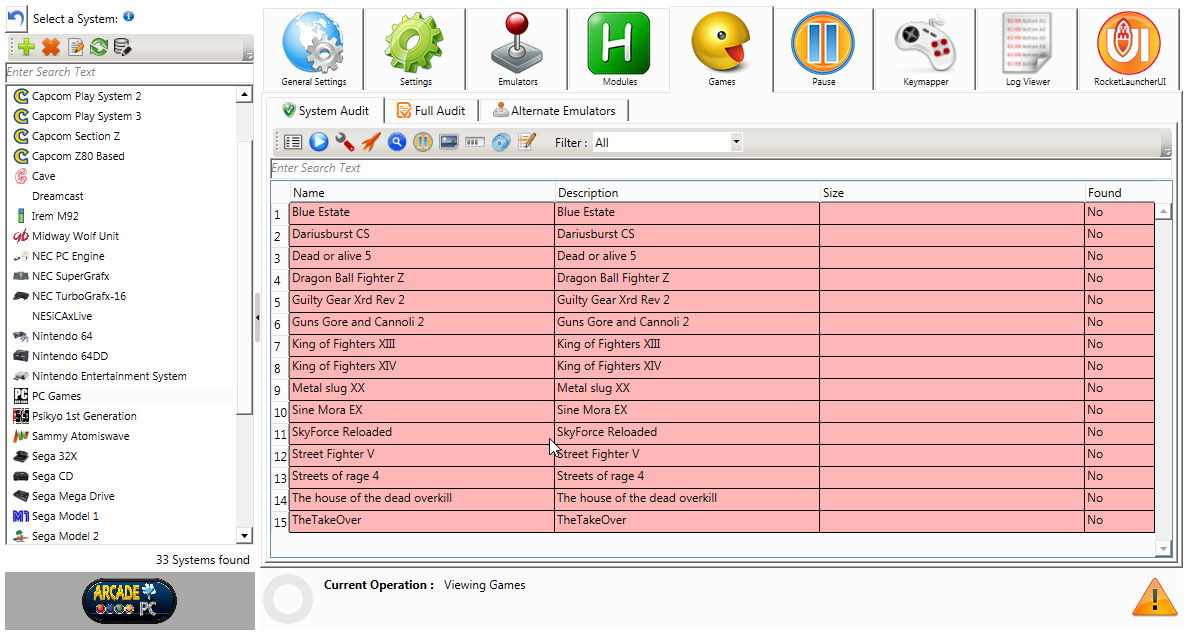Open the Alternate Emulators tab

click(x=554, y=111)
